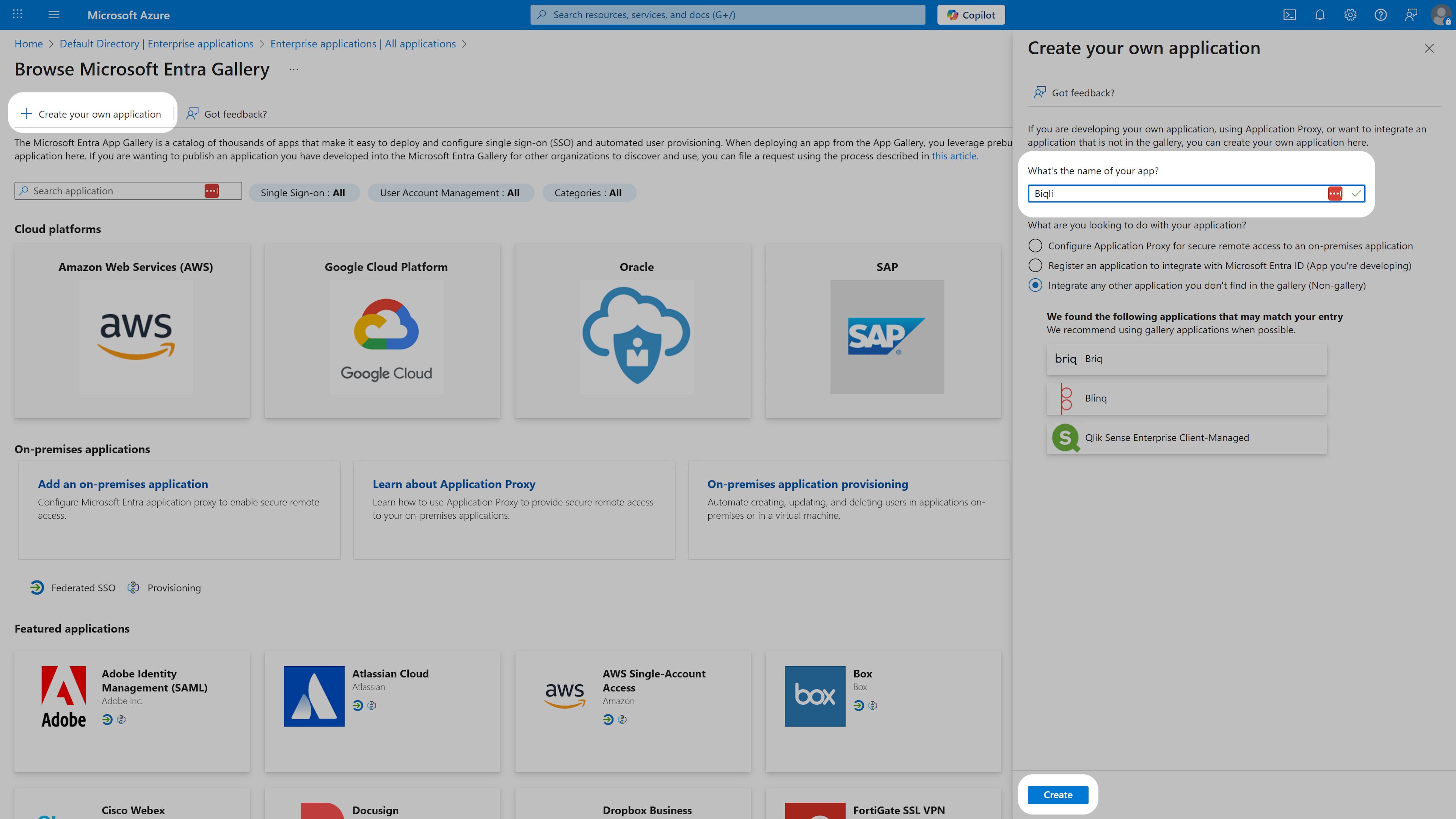Click the password manager icon in the app name field

[1335, 193]
